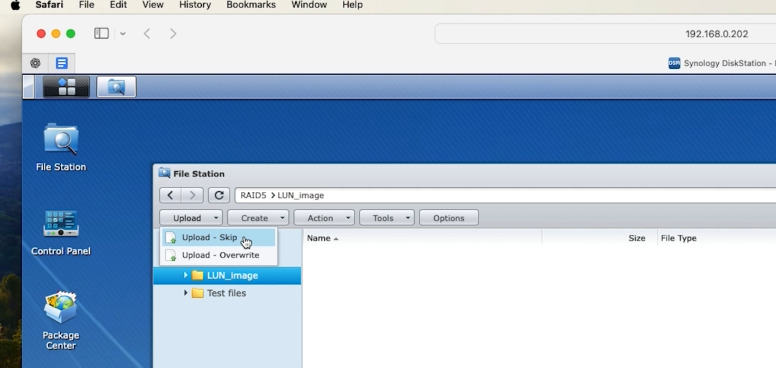Image resolution: width=776 pixels, height=368 pixels.
Task: Expand the Test files folder arrow
Action: pyautogui.click(x=186, y=293)
